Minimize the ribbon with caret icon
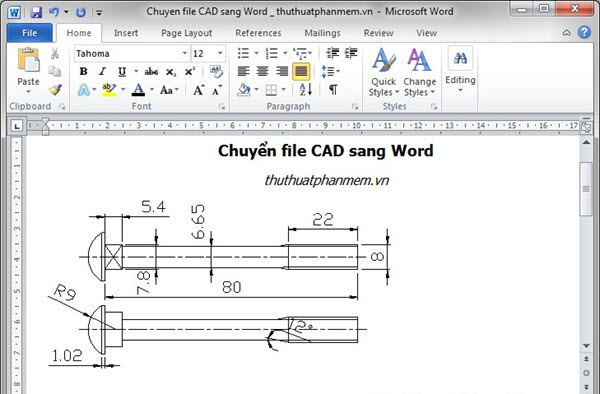Image resolution: width=600 pixels, height=394 pixels. (x=567, y=33)
